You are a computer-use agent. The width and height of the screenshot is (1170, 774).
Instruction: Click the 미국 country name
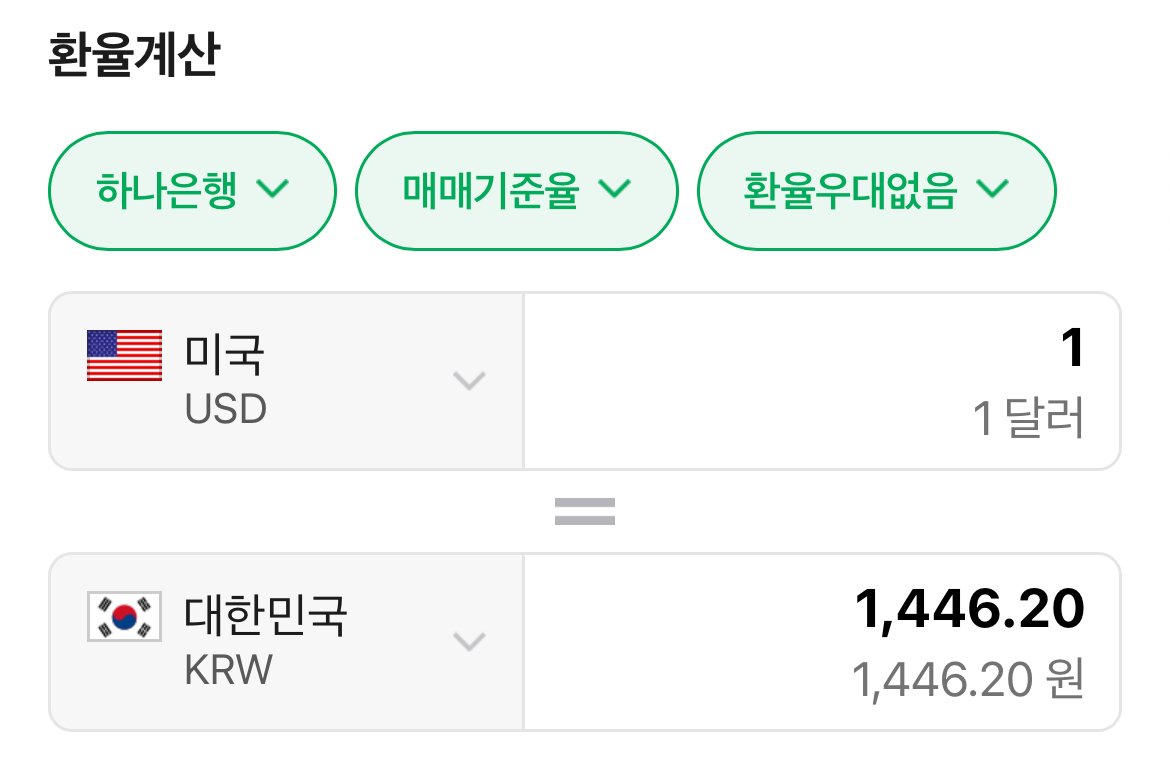tap(224, 354)
